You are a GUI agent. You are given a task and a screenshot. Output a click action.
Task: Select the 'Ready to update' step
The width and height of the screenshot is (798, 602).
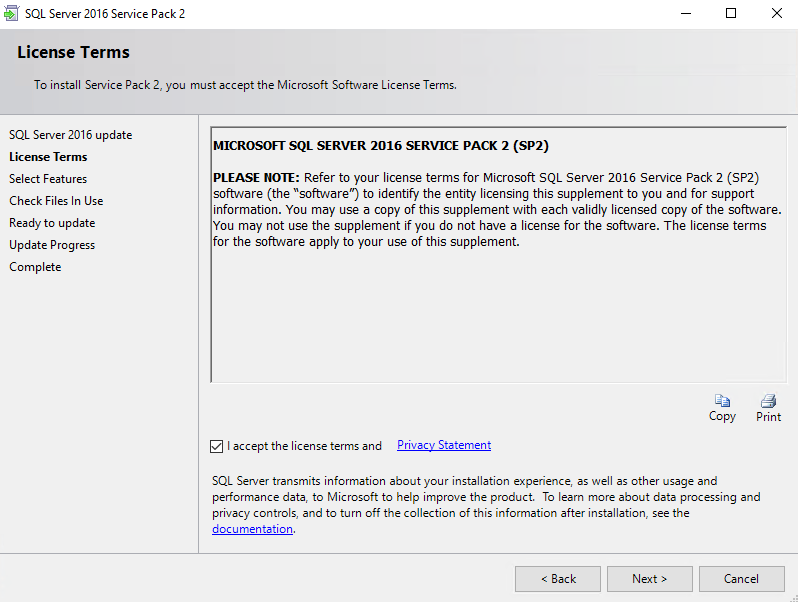52,223
